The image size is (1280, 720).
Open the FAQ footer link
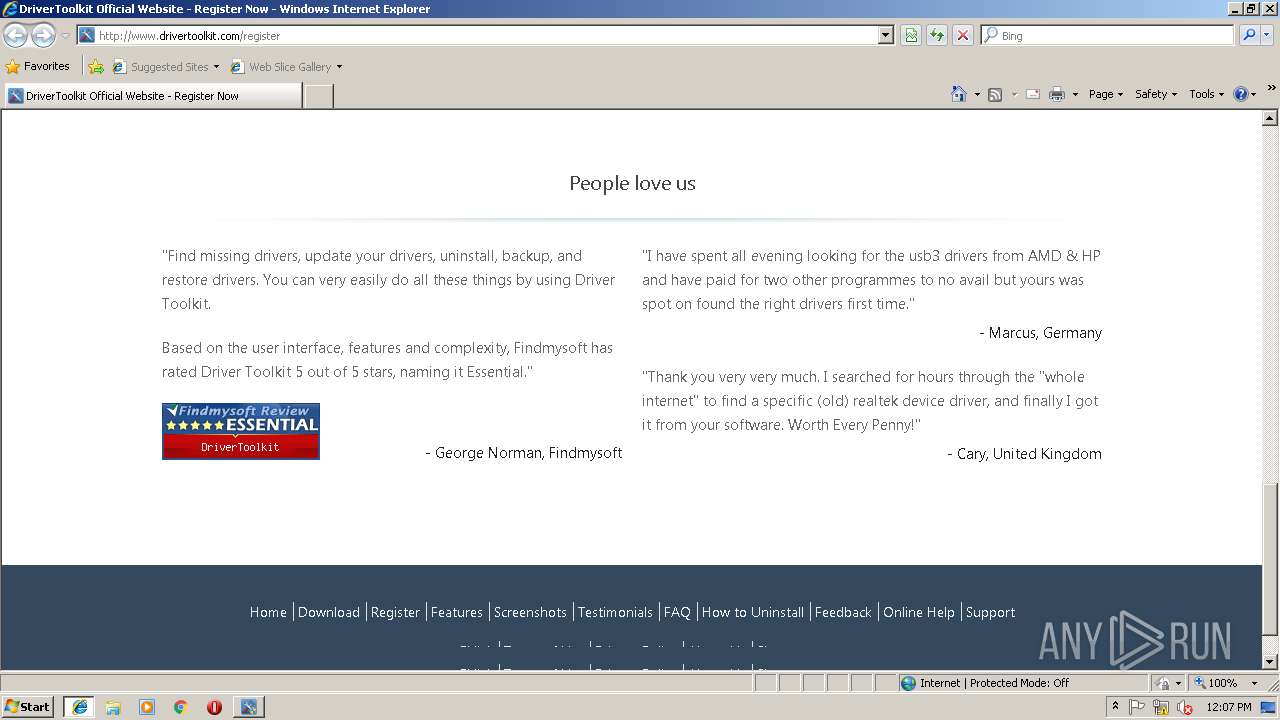click(x=677, y=612)
